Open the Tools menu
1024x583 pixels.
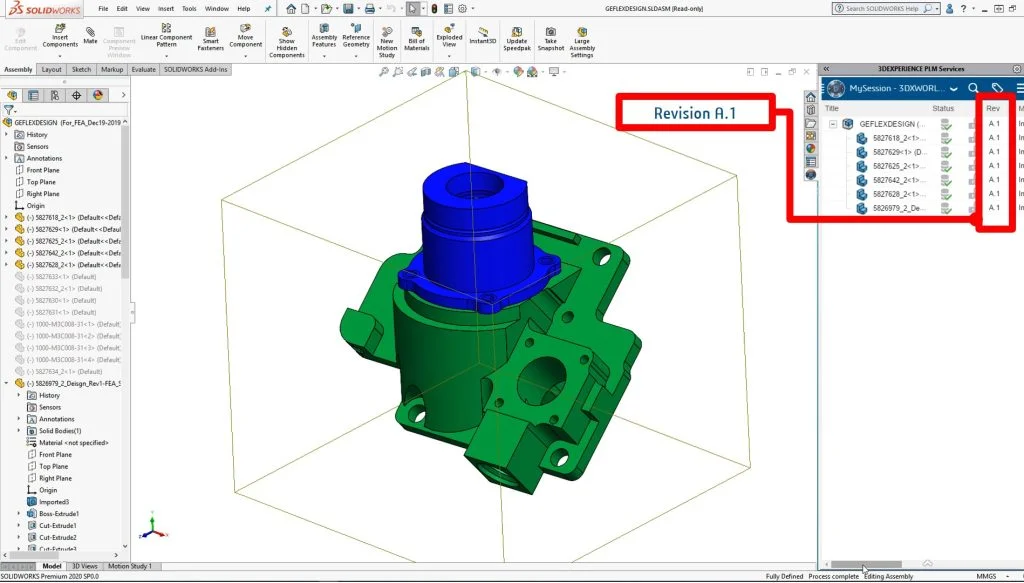[189, 9]
